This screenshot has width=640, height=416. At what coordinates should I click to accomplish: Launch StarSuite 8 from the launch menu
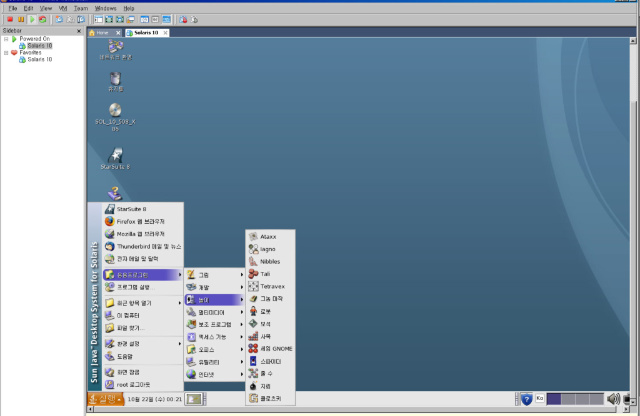(143, 209)
